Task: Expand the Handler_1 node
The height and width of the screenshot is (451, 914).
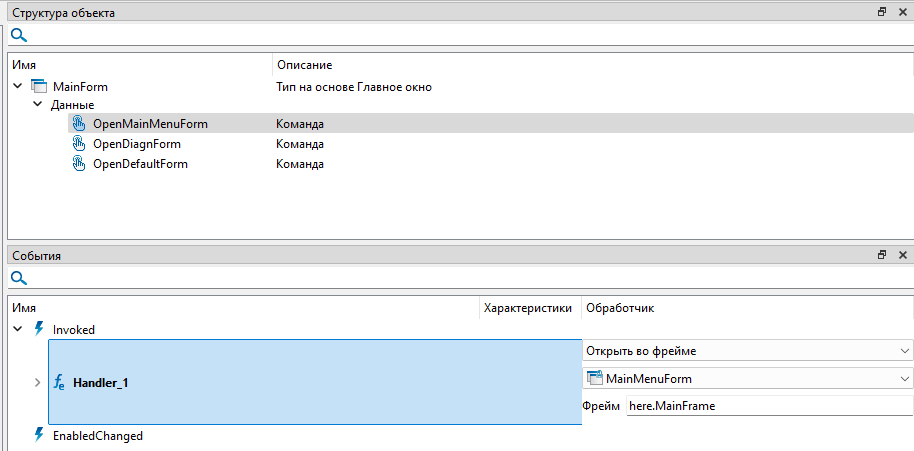Action: coord(38,383)
